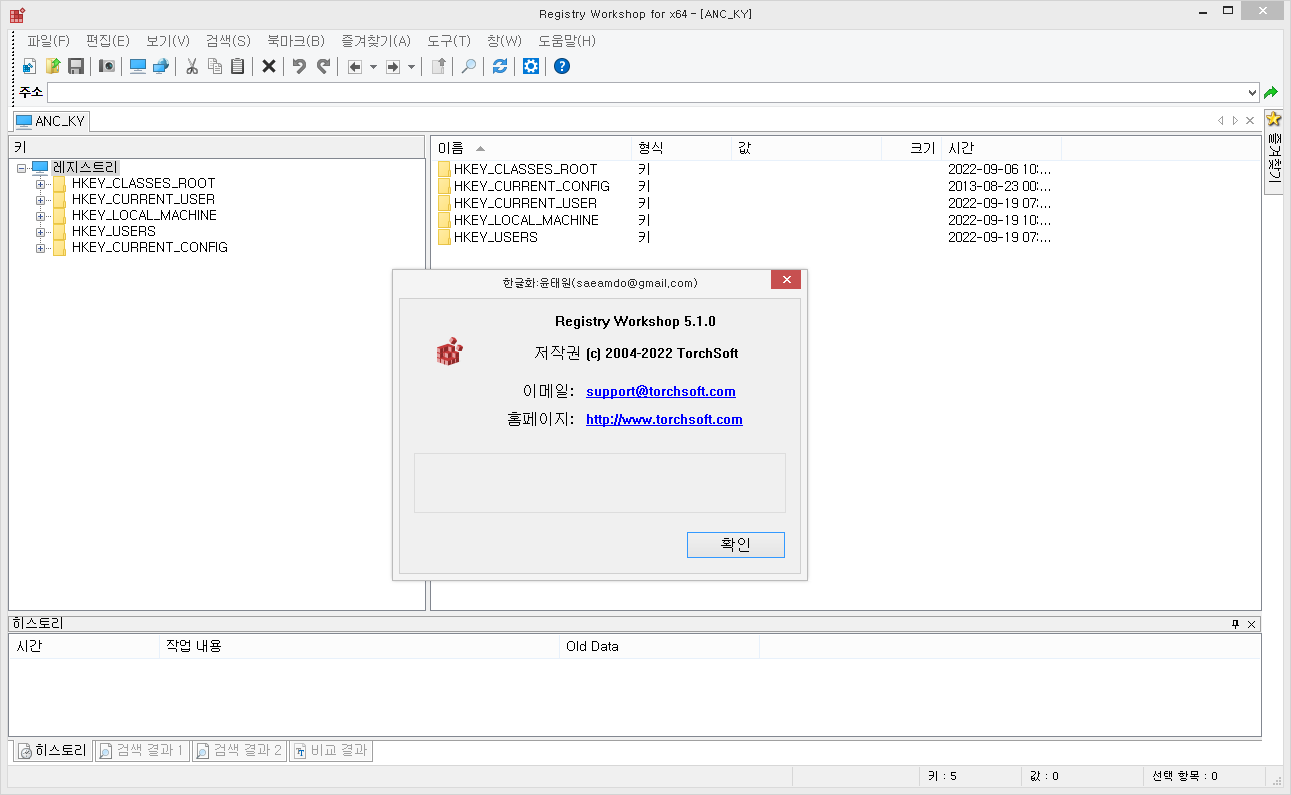The height and width of the screenshot is (795, 1291).
Task: Click the 작업 내용 history column header
Action: pyautogui.click(x=359, y=647)
